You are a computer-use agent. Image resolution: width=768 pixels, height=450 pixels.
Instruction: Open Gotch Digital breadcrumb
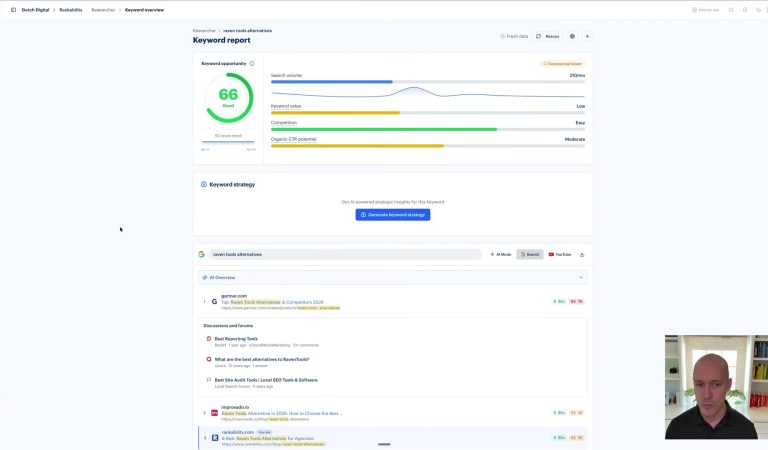coord(35,10)
